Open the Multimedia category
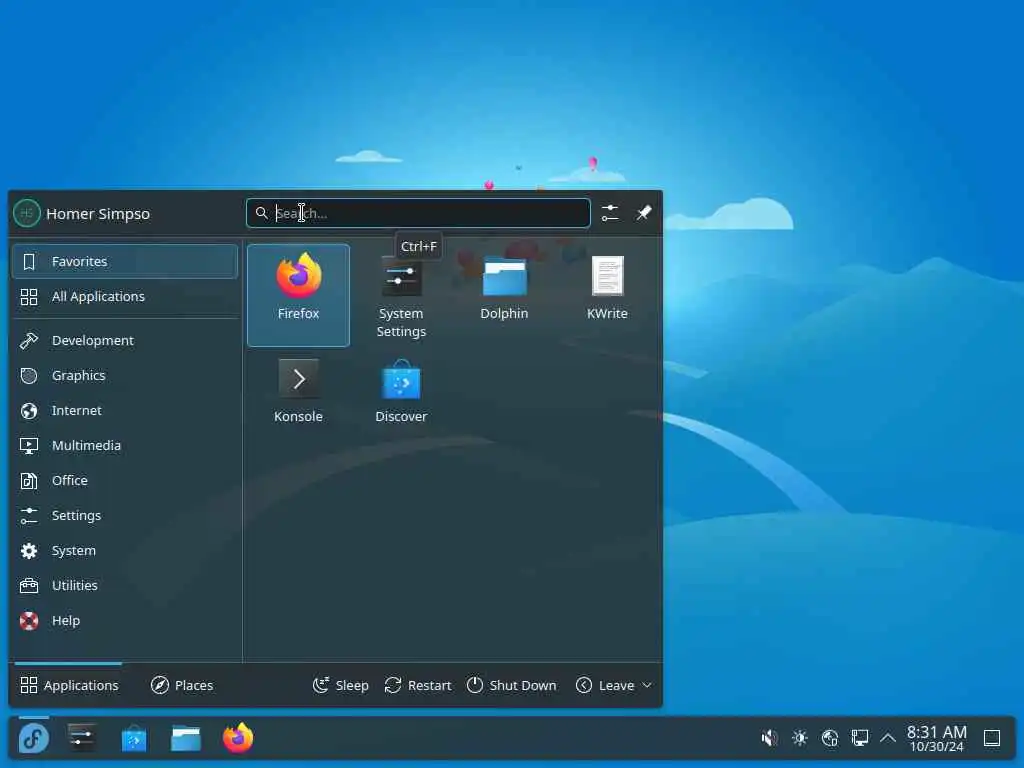The height and width of the screenshot is (768, 1024). tap(125, 445)
